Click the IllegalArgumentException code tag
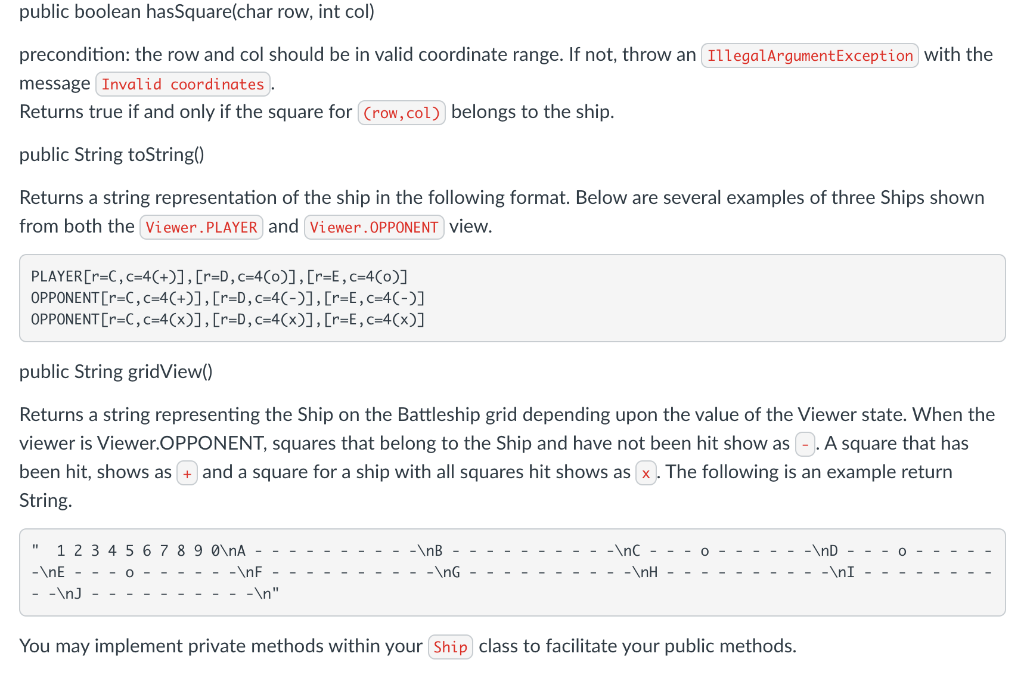This screenshot has width=1024, height=675. pyautogui.click(x=809, y=55)
